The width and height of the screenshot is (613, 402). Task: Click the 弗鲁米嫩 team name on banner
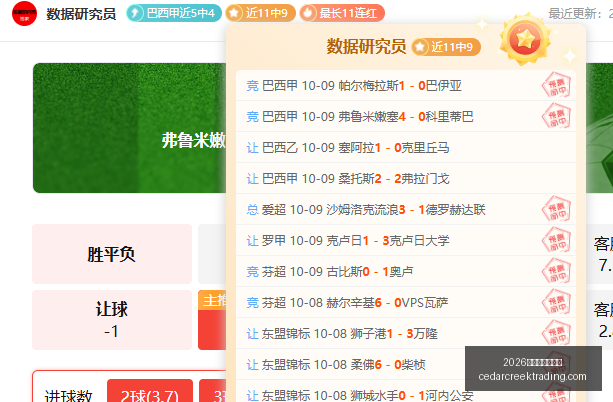[194, 140]
